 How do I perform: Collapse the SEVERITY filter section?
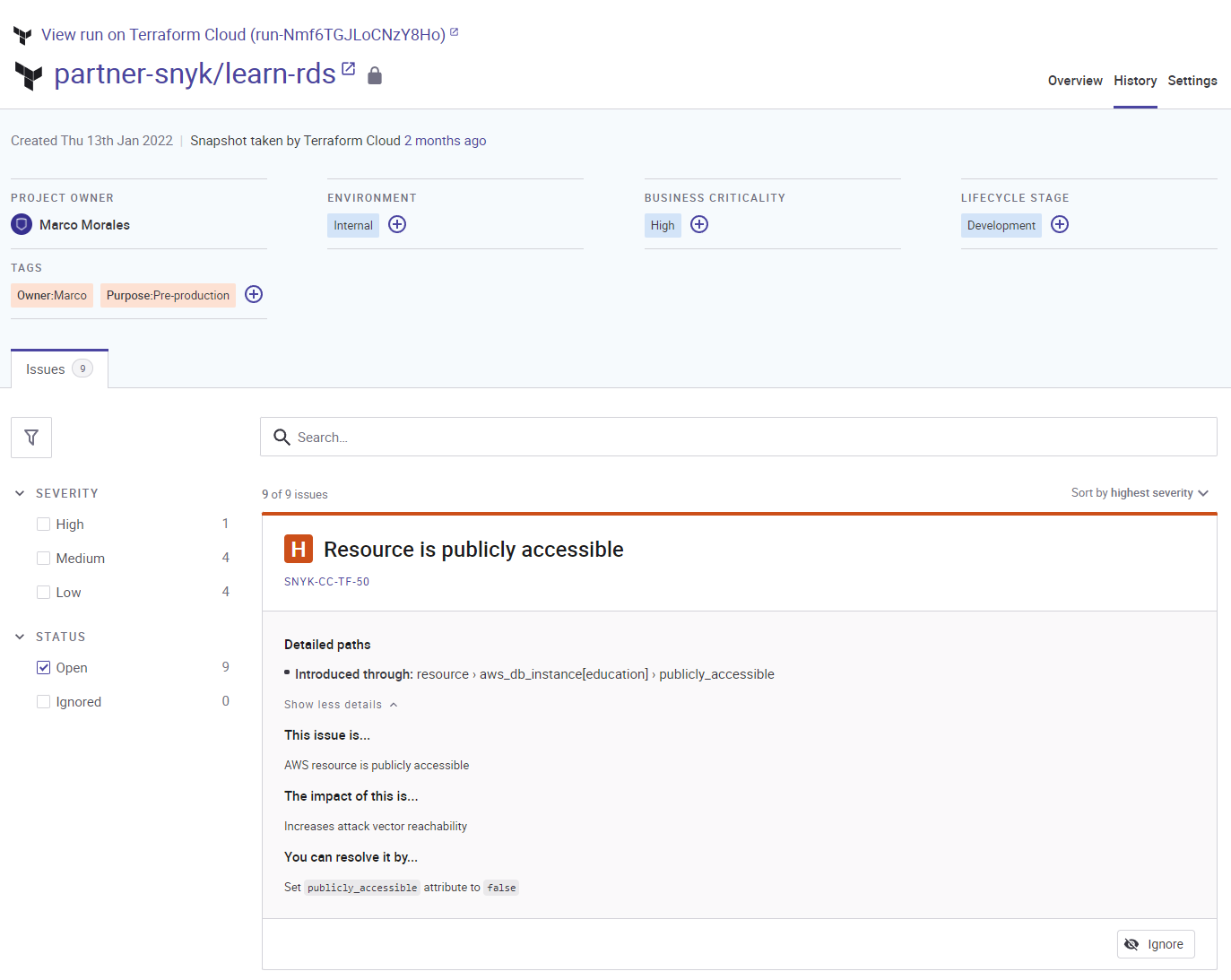click(x=19, y=492)
